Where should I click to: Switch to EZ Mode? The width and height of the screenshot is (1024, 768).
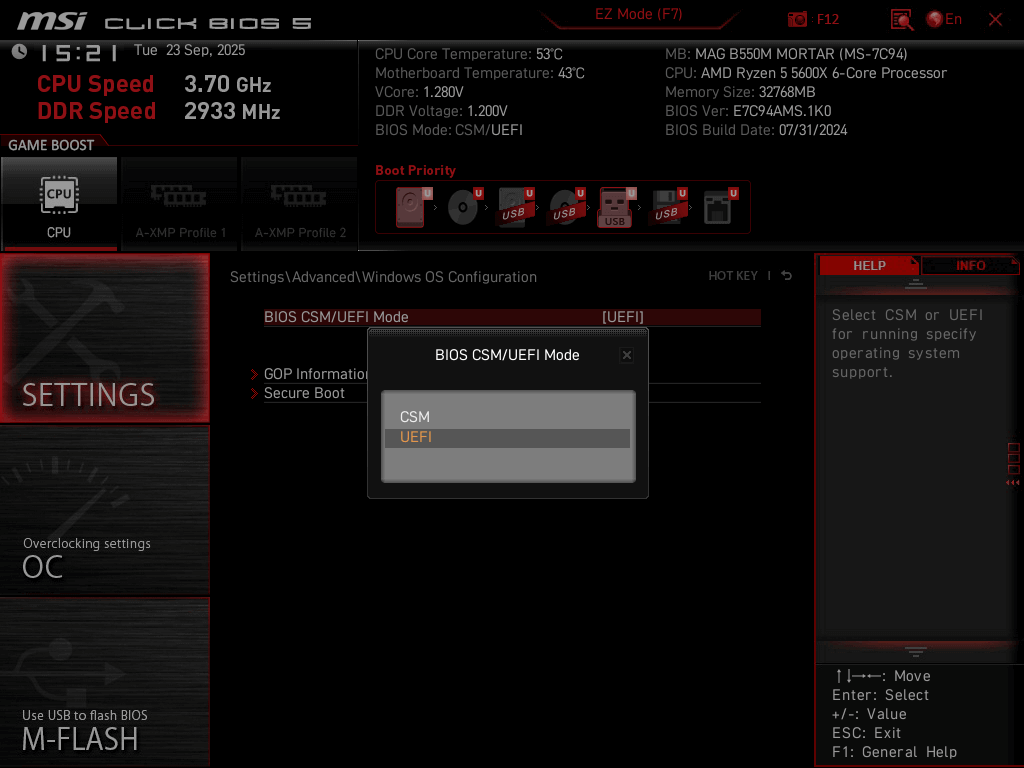(x=639, y=15)
